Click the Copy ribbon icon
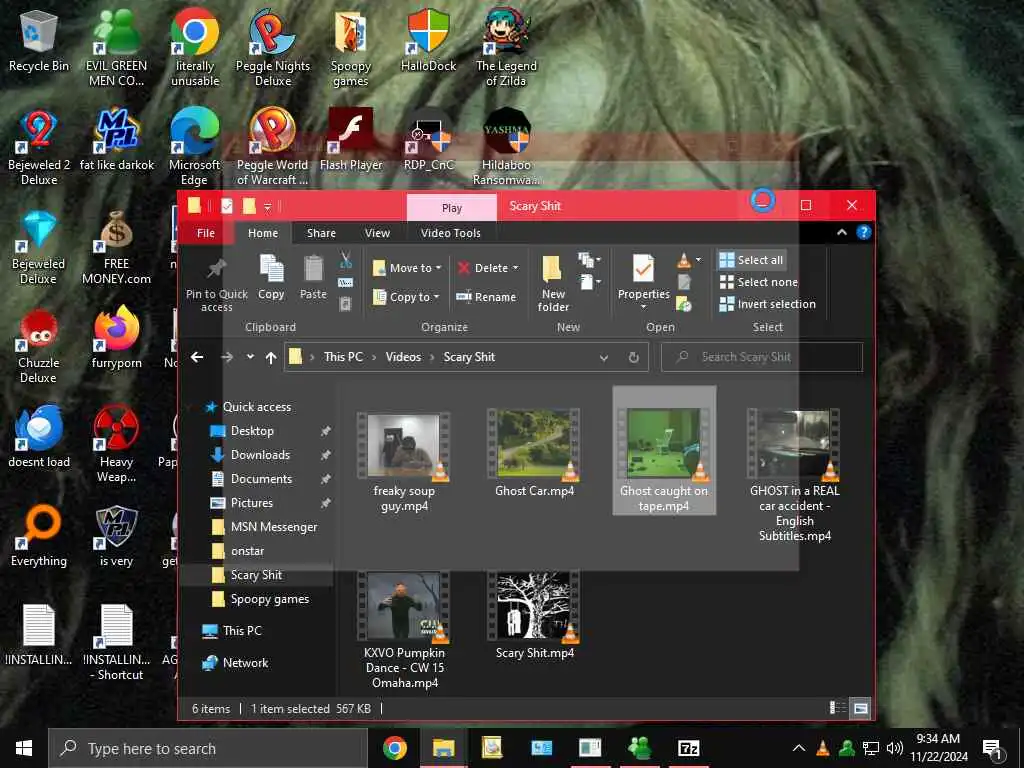1024x768 pixels. pos(271,277)
